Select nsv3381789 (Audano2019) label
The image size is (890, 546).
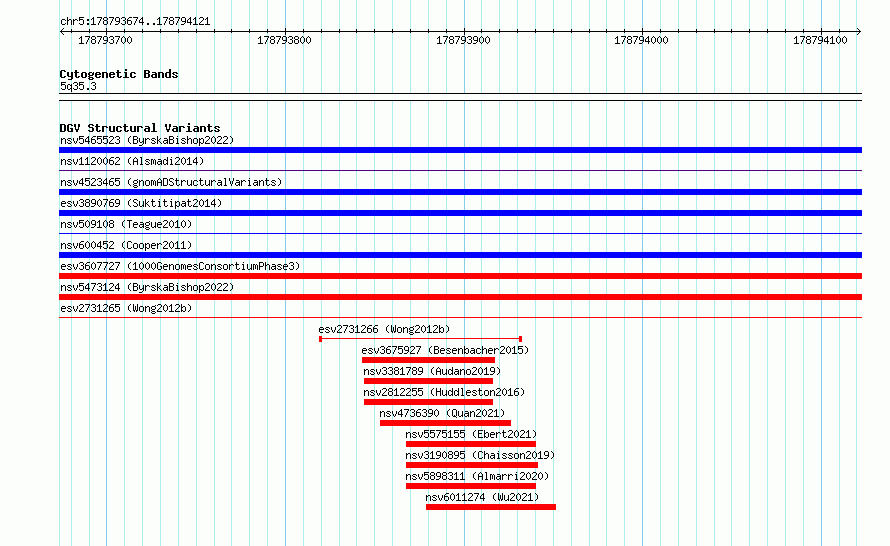click(432, 371)
